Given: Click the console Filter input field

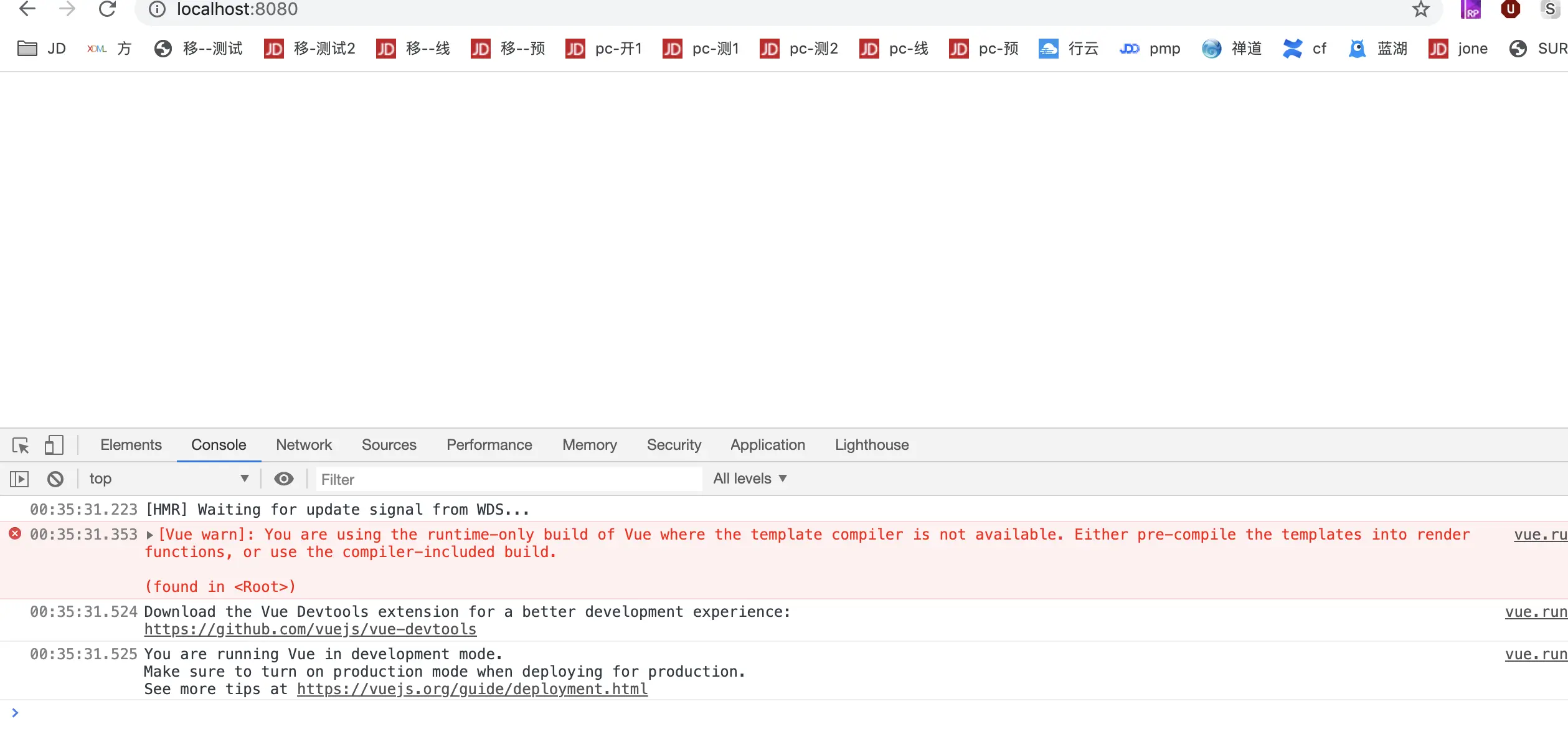Looking at the screenshot, I should (508, 479).
